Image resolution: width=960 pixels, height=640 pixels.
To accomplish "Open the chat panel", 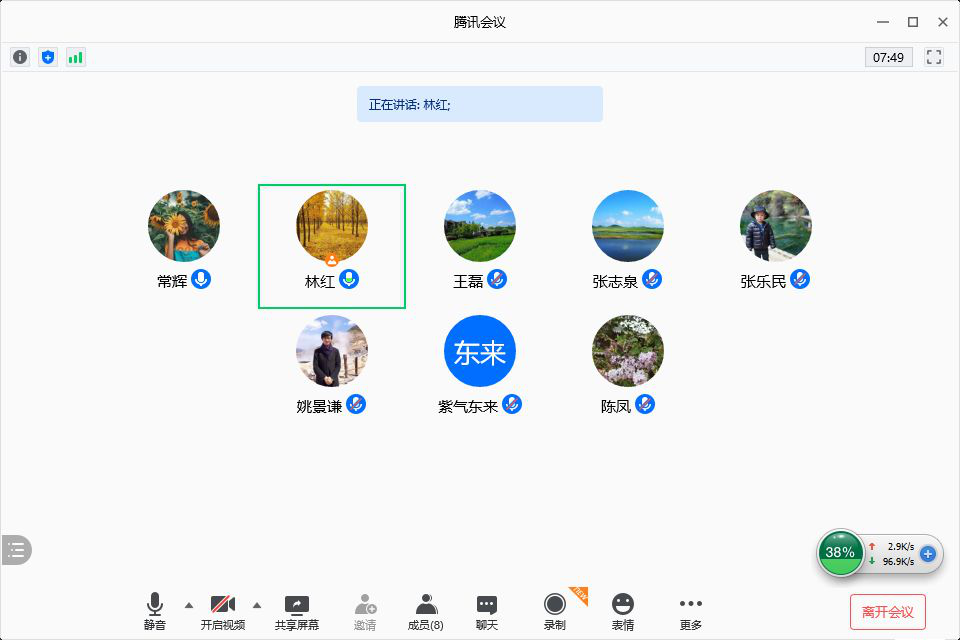I will 487,611.
